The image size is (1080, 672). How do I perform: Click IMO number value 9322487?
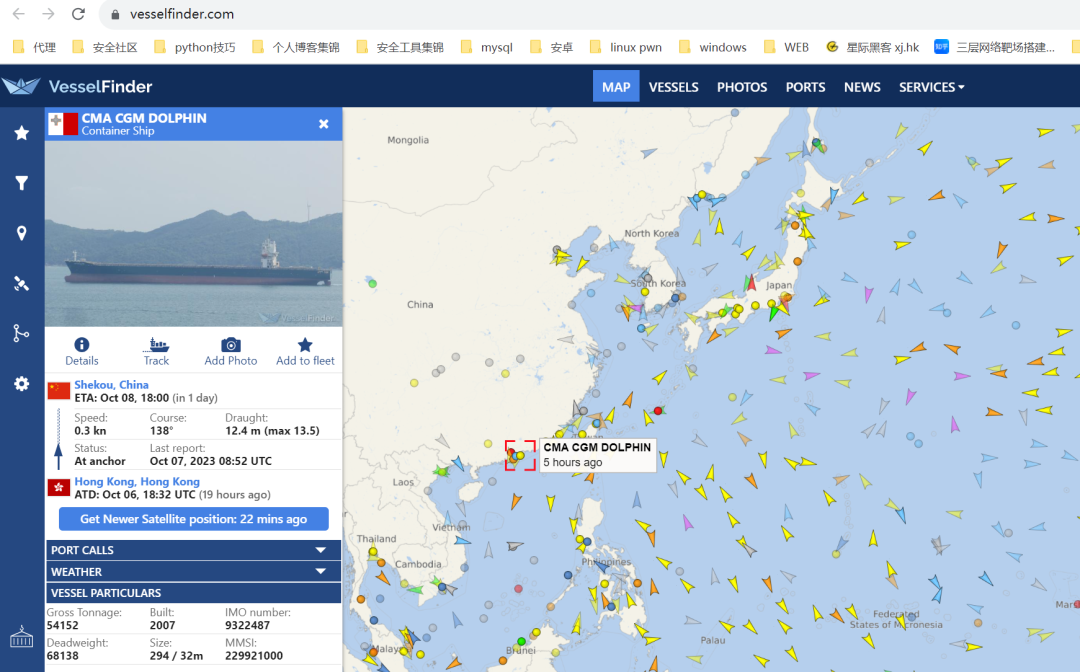tap(247, 625)
